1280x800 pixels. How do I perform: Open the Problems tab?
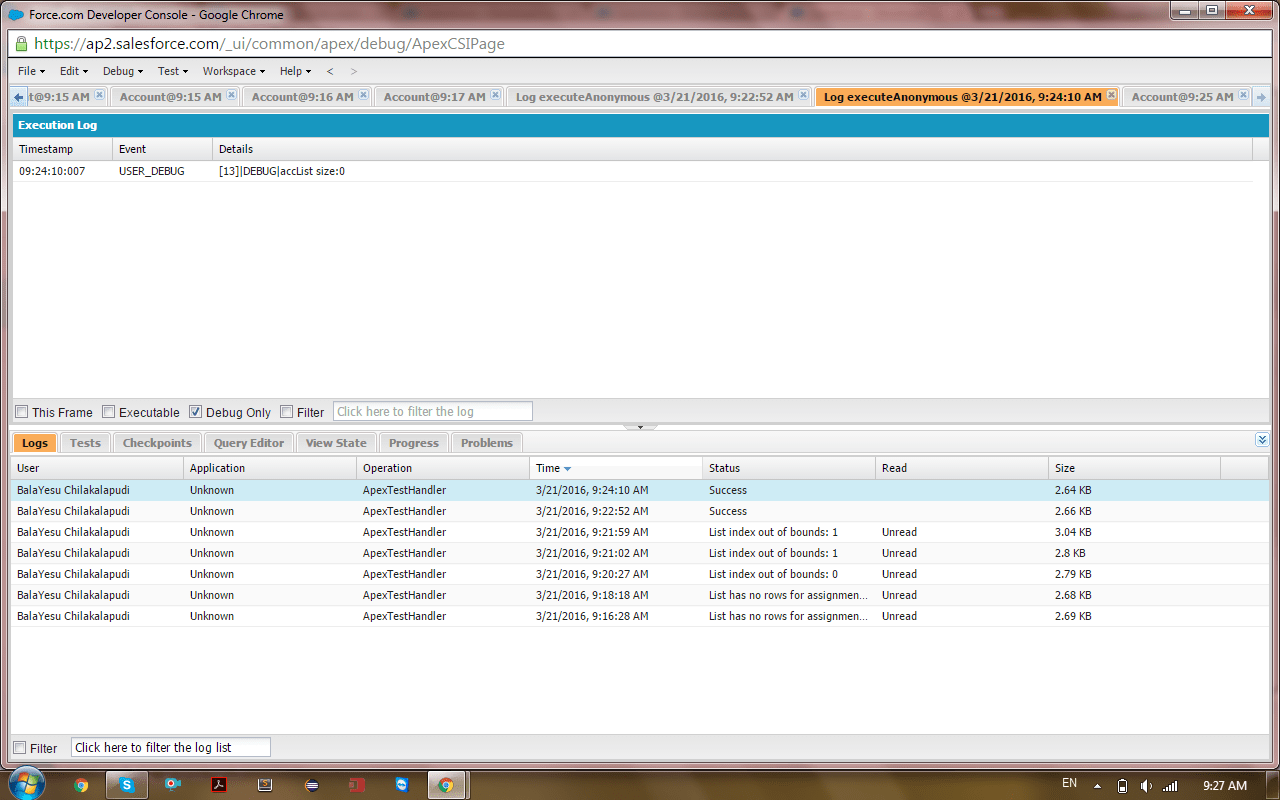pos(487,443)
